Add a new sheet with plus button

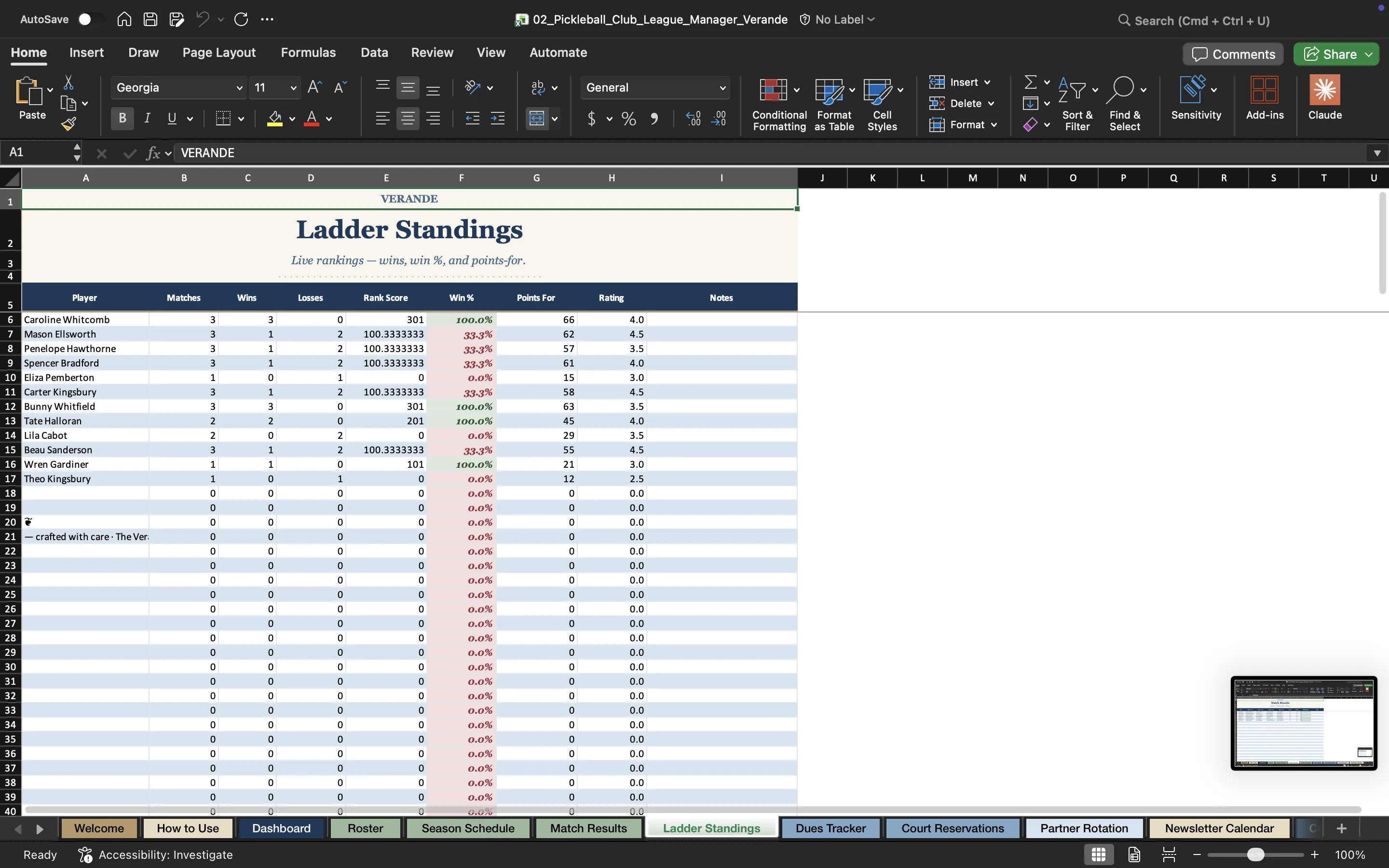pos(1341,828)
